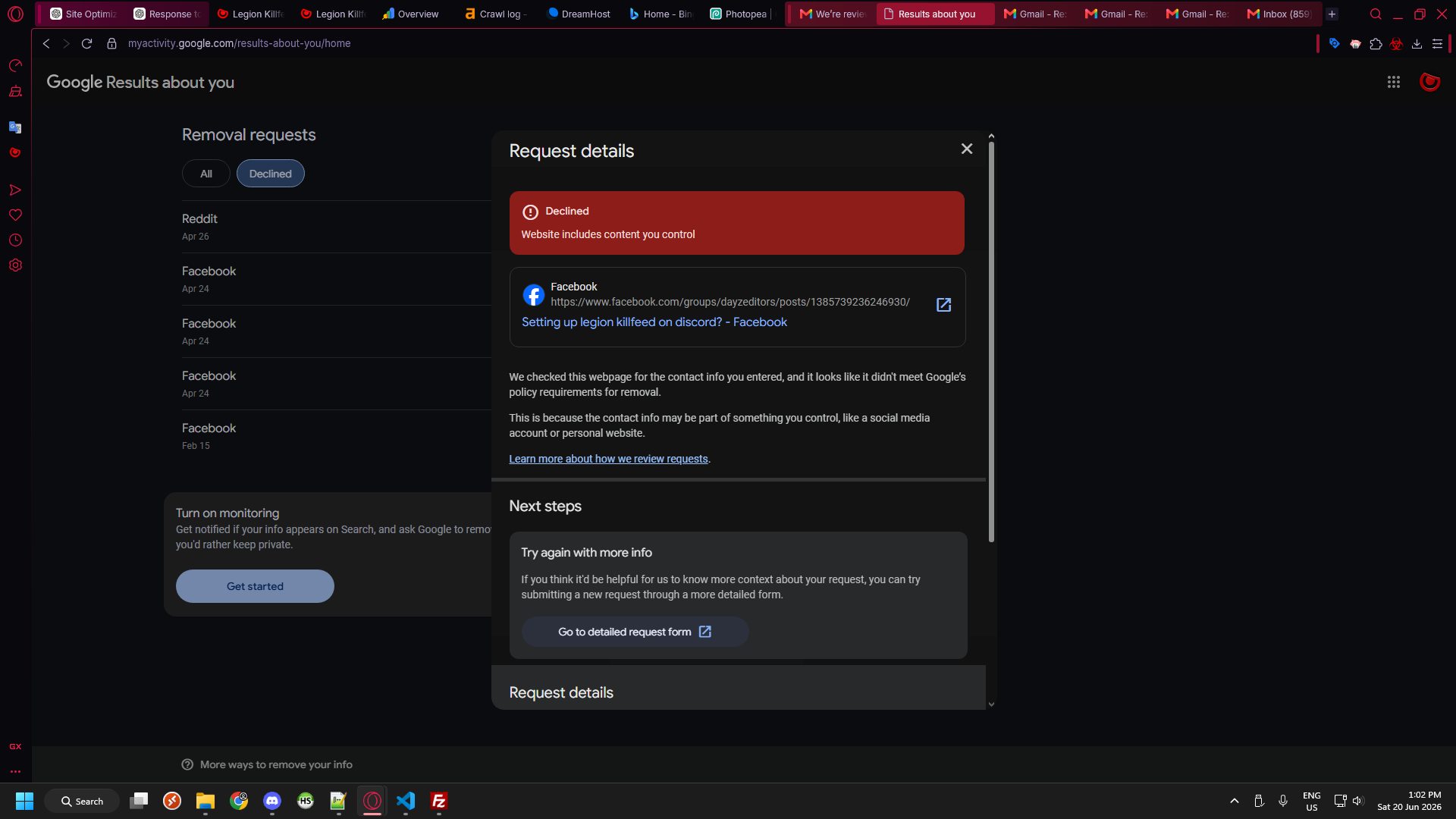Open Setting up legion killfeed Facebook link

click(654, 322)
